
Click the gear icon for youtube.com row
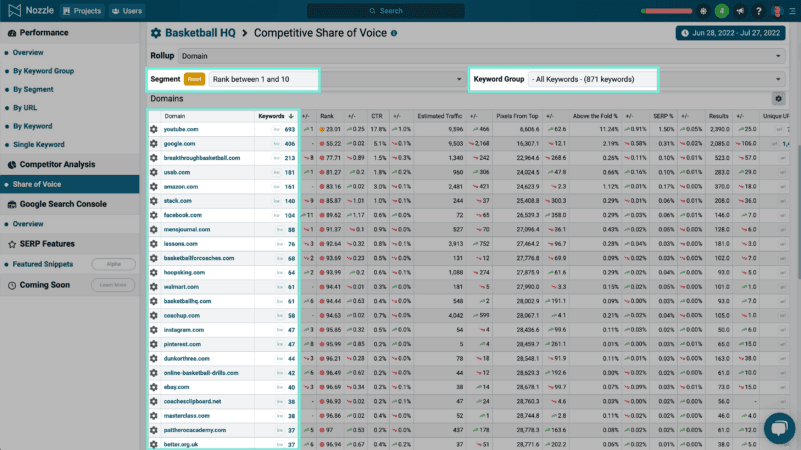(x=154, y=130)
